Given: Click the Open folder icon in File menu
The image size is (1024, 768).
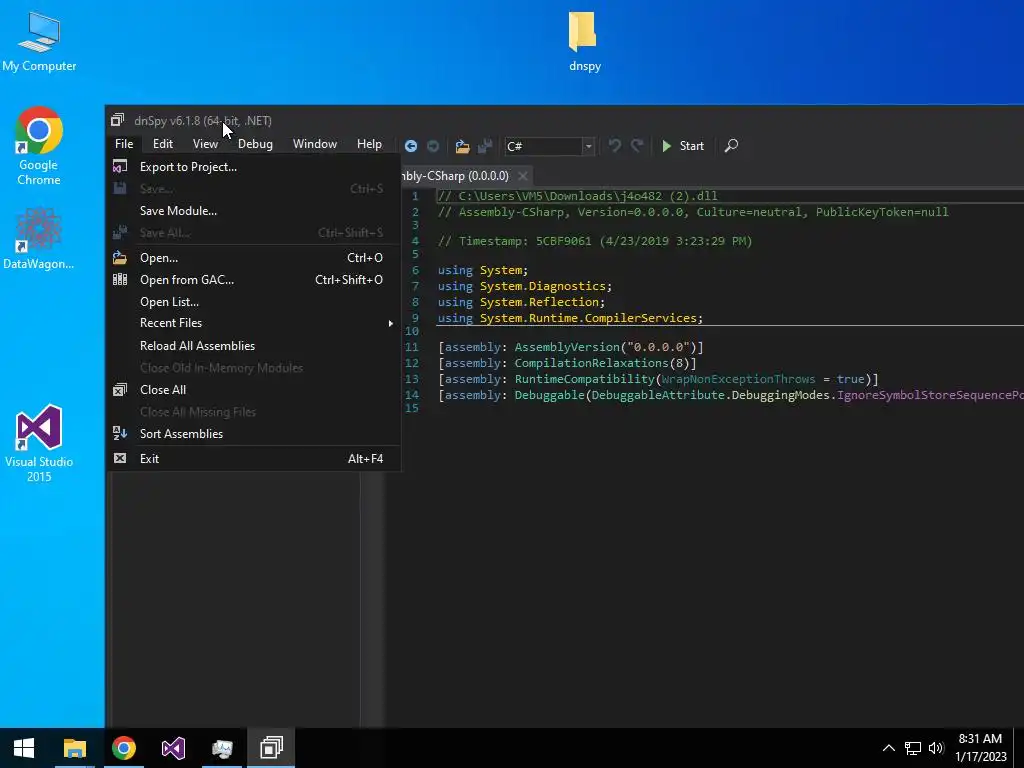Looking at the screenshot, I should (x=120, y=257).
